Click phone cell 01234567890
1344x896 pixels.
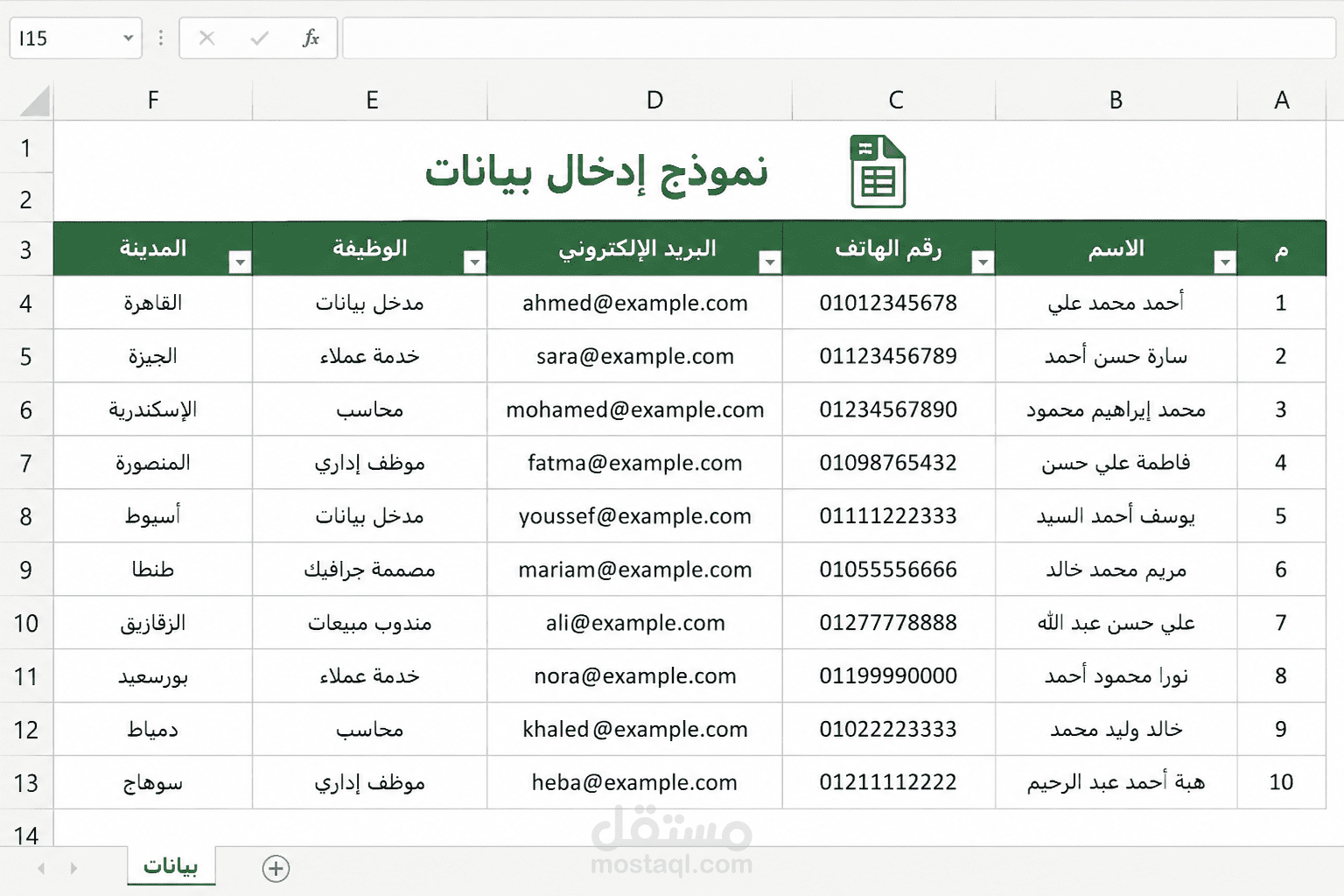point(889,409)
